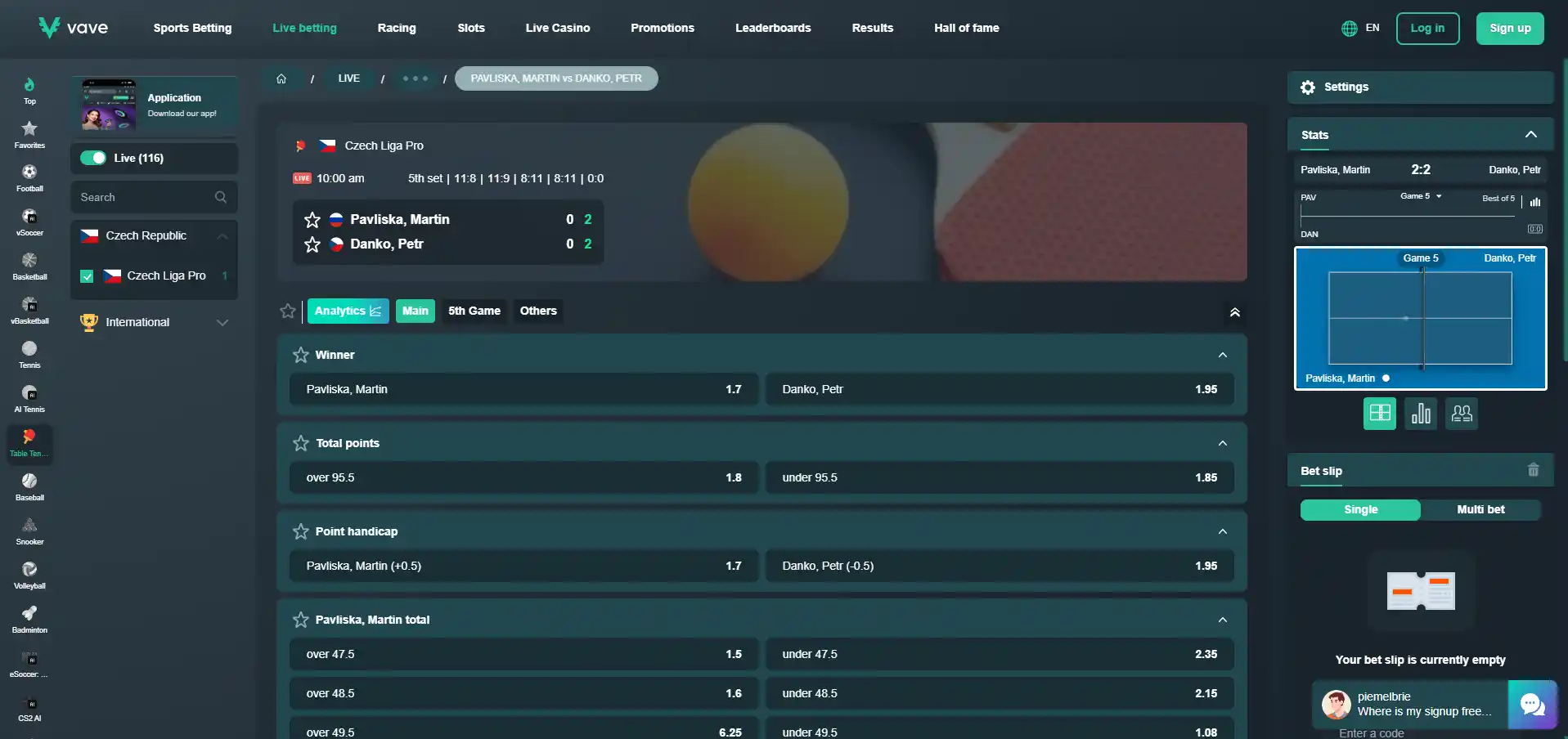
Task: Click the Search input field
Action: tap(154, 197)
